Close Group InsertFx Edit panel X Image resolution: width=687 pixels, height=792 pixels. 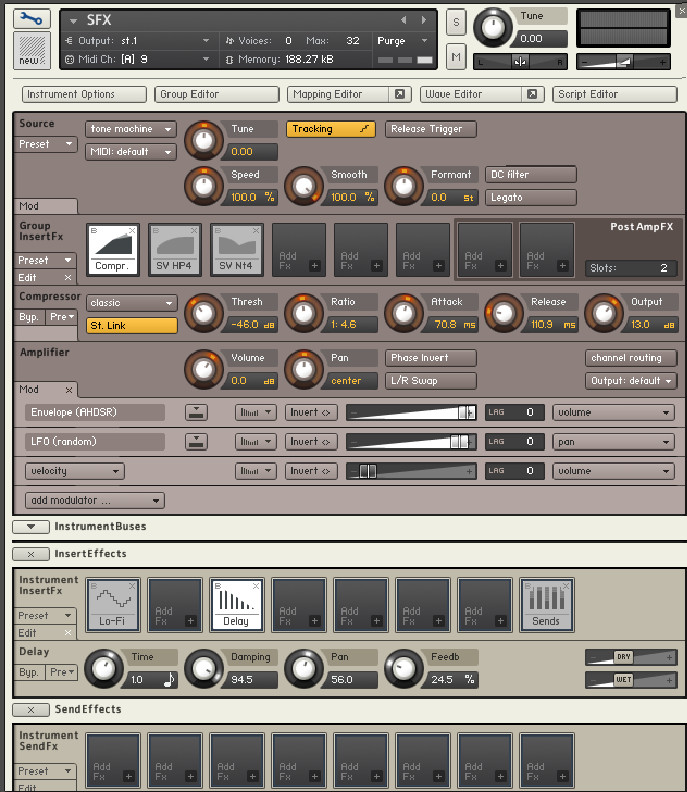pyautogui.click(x=68, y=278)
